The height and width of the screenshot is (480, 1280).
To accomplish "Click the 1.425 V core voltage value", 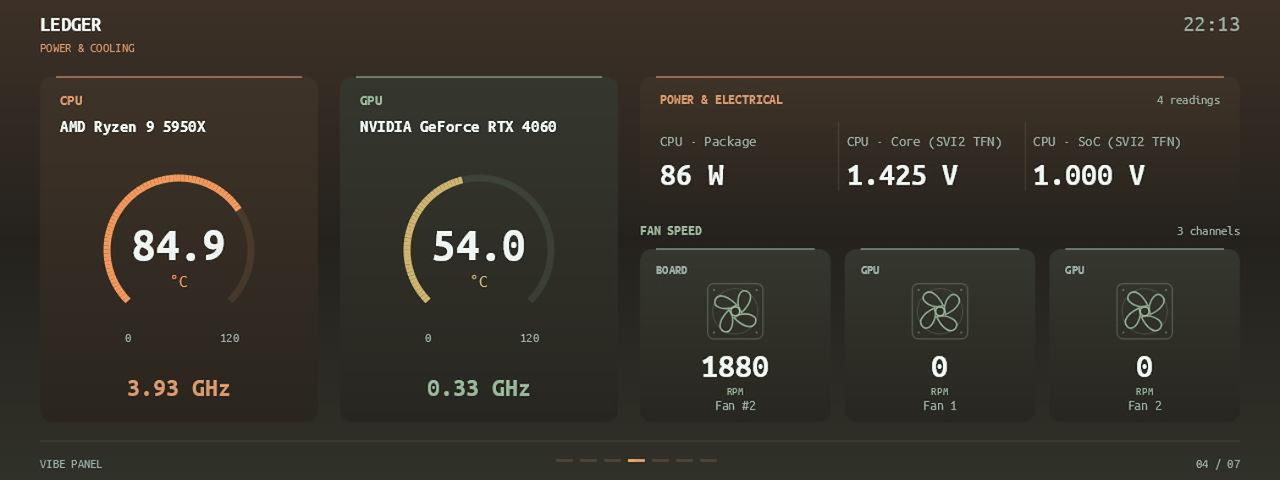I will click(x=902, y=176).
